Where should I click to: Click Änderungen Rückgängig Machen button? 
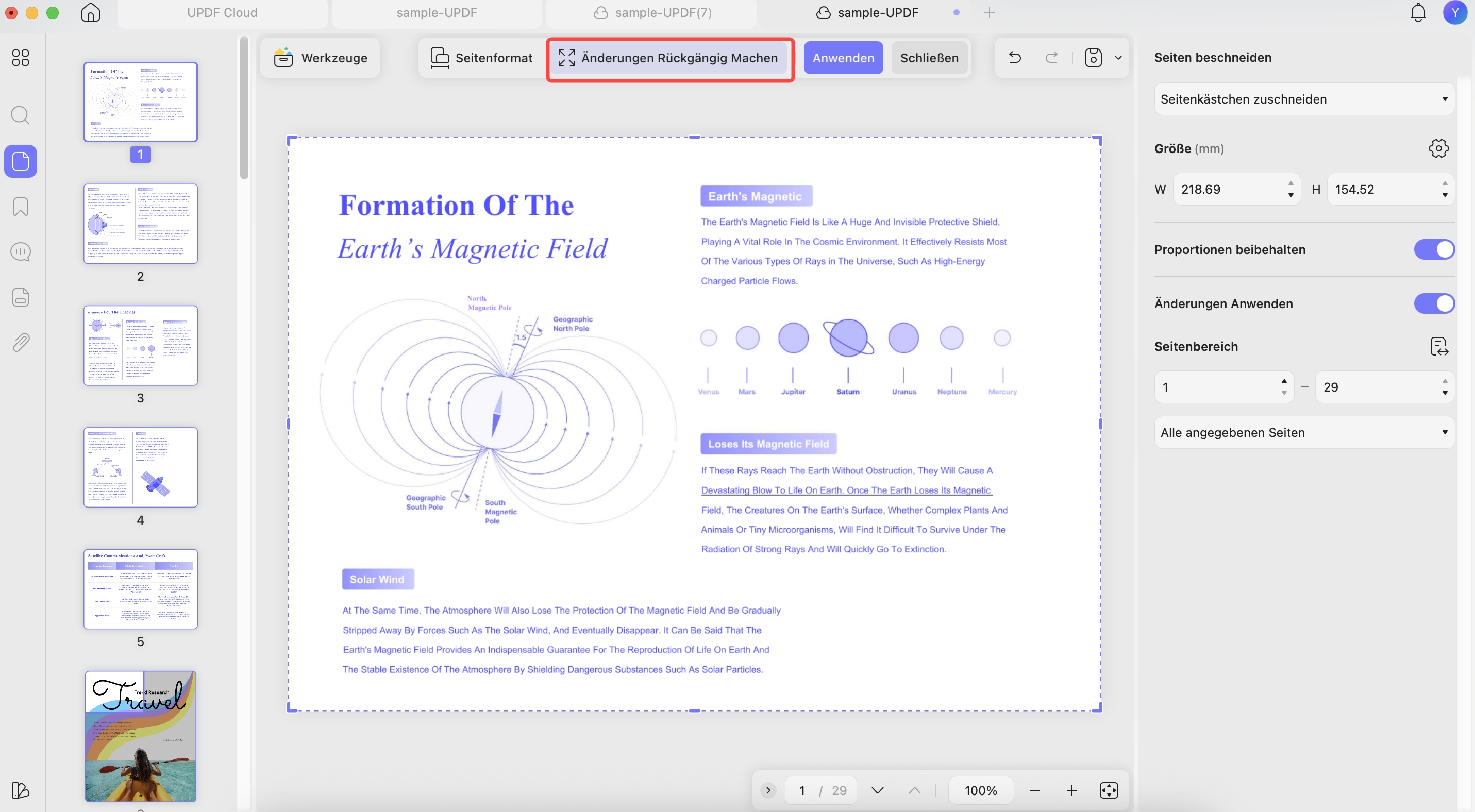668,58
